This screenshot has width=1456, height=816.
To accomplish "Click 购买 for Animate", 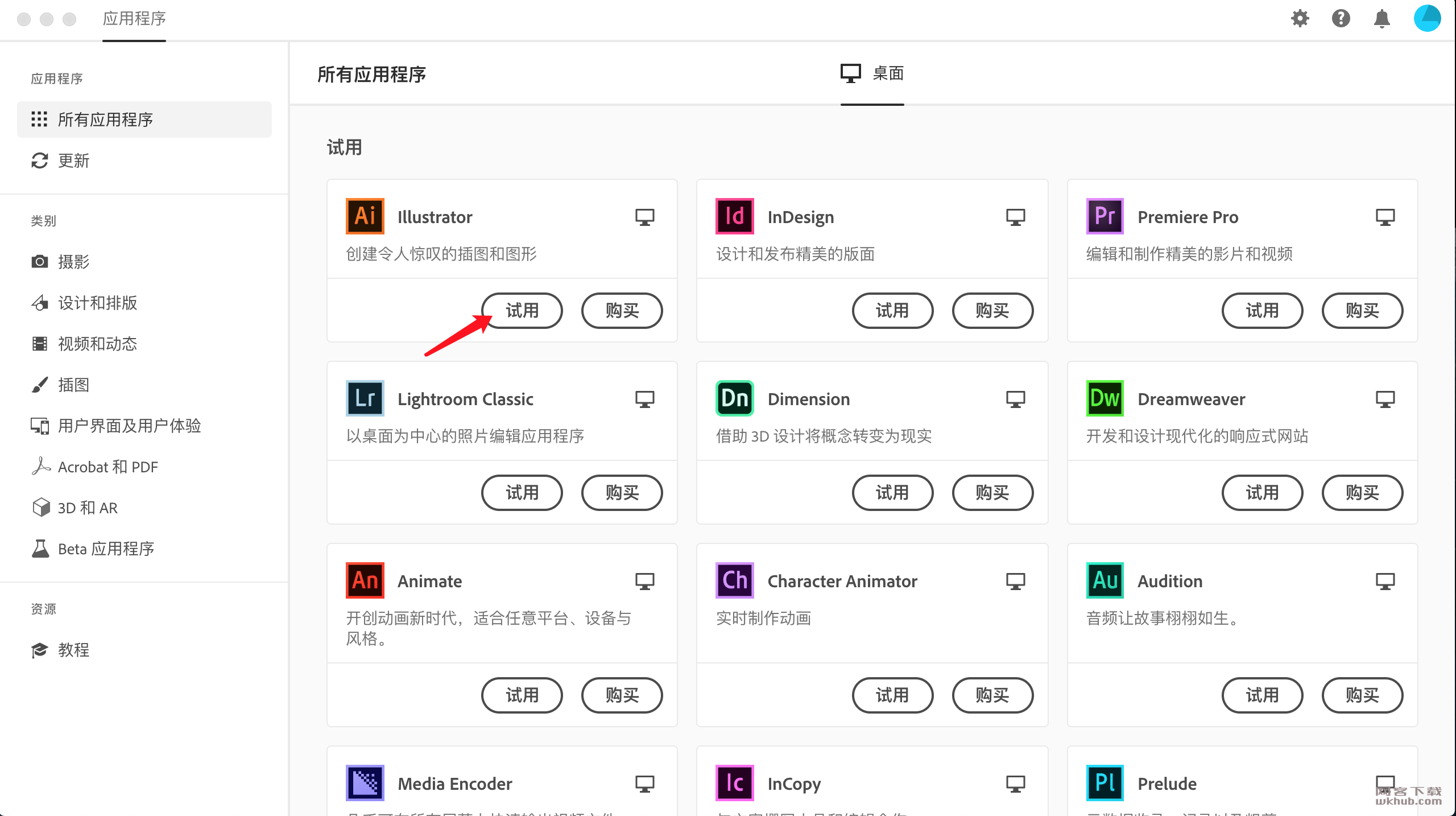I will pos(622,695).
